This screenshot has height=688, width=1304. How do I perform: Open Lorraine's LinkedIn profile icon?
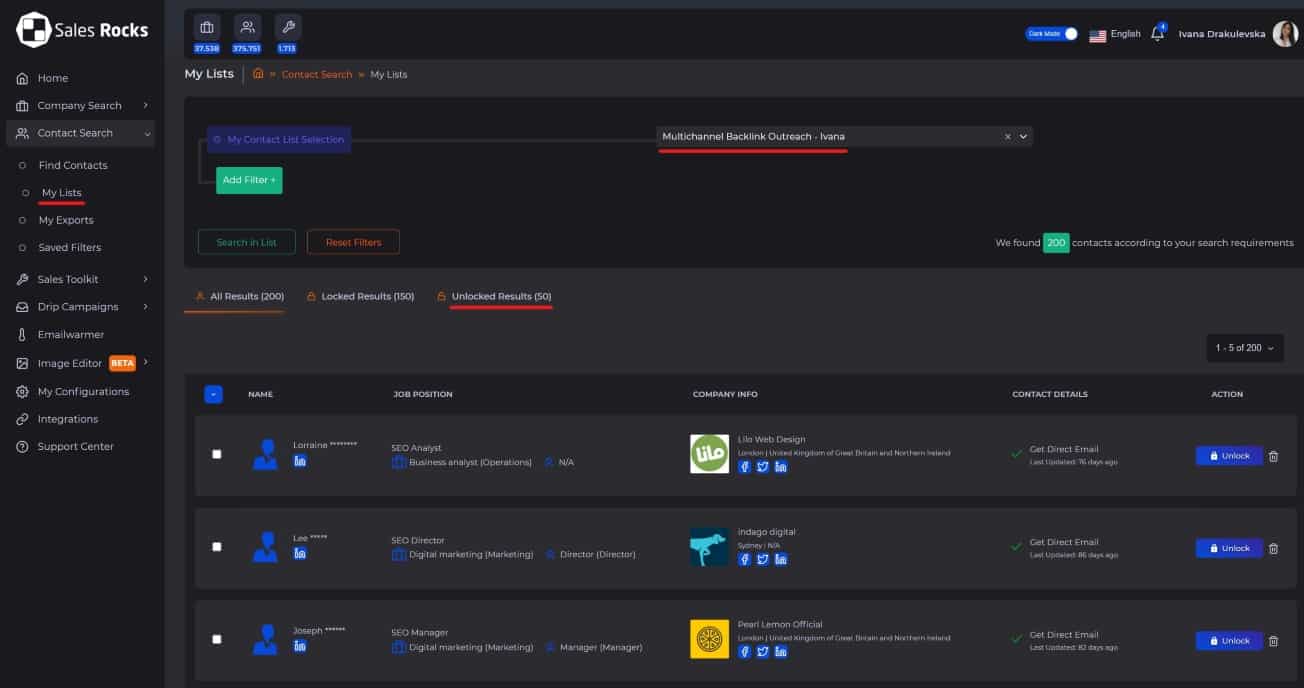[x=299, y=460]
